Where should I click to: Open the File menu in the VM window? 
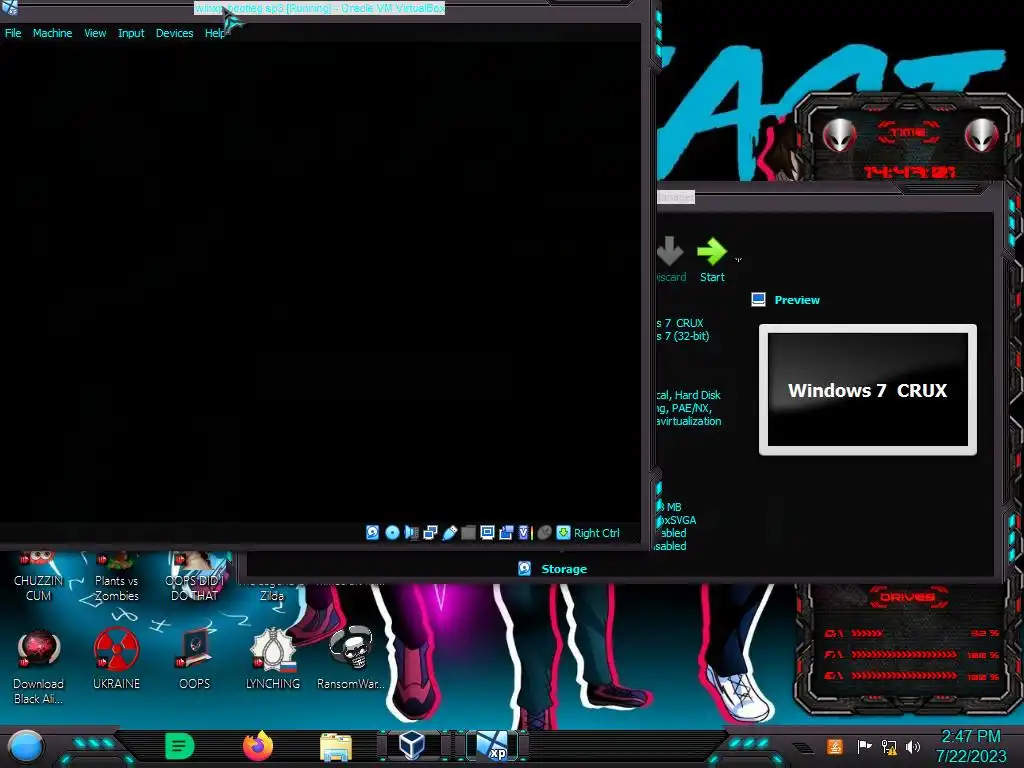[13, 33]
